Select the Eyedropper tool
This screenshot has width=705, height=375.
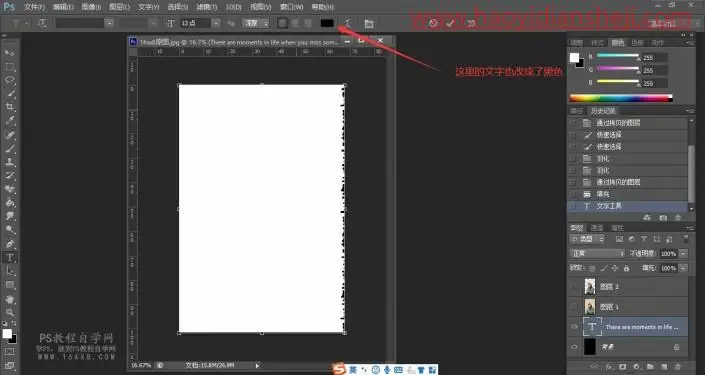point(9,121)
